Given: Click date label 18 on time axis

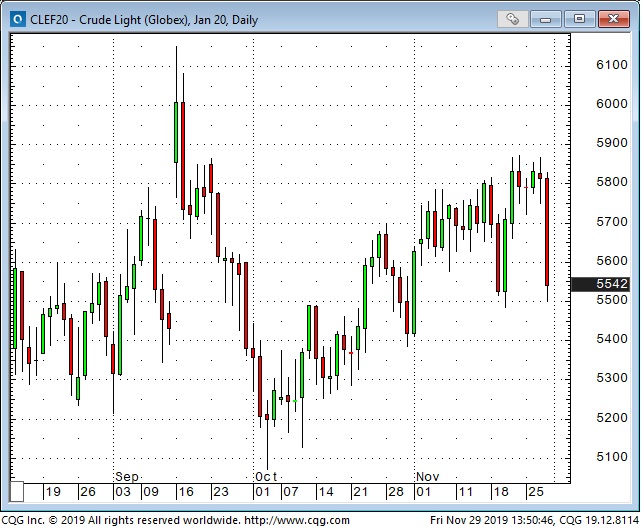Looking at the screenshot, I should pyautogui.click(x=501, y=492).
